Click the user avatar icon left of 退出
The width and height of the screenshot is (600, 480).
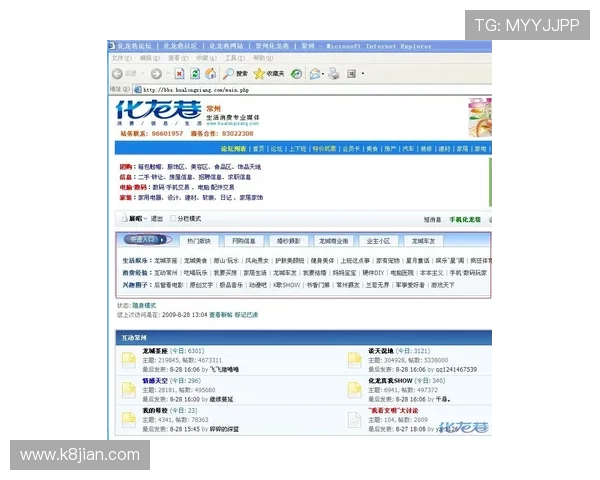(x=124, y=219)
